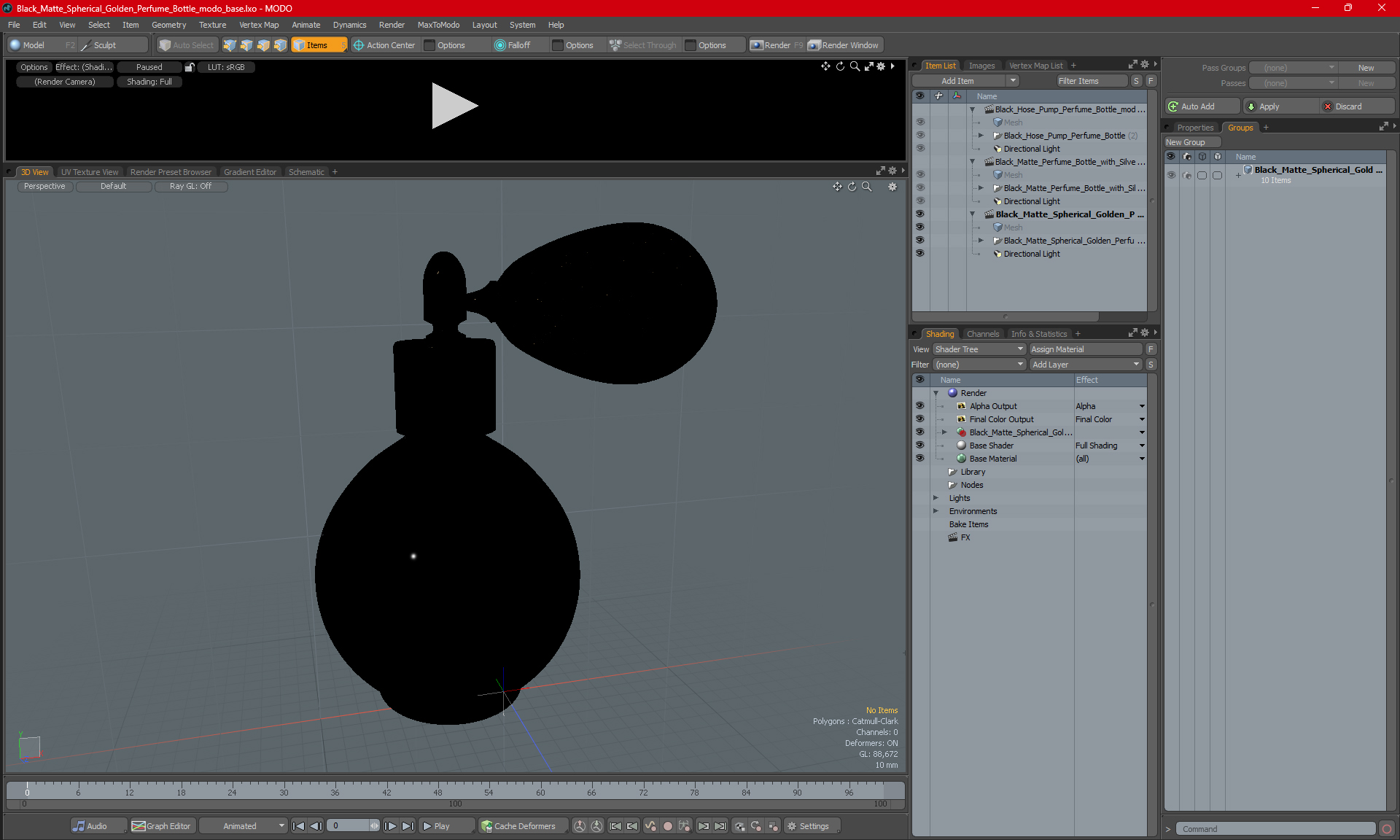Click the 3D viewport zoom magnifier icon
Image resolution: width=1400 pixels, height=840 pixels.
(x=866, y=187)
